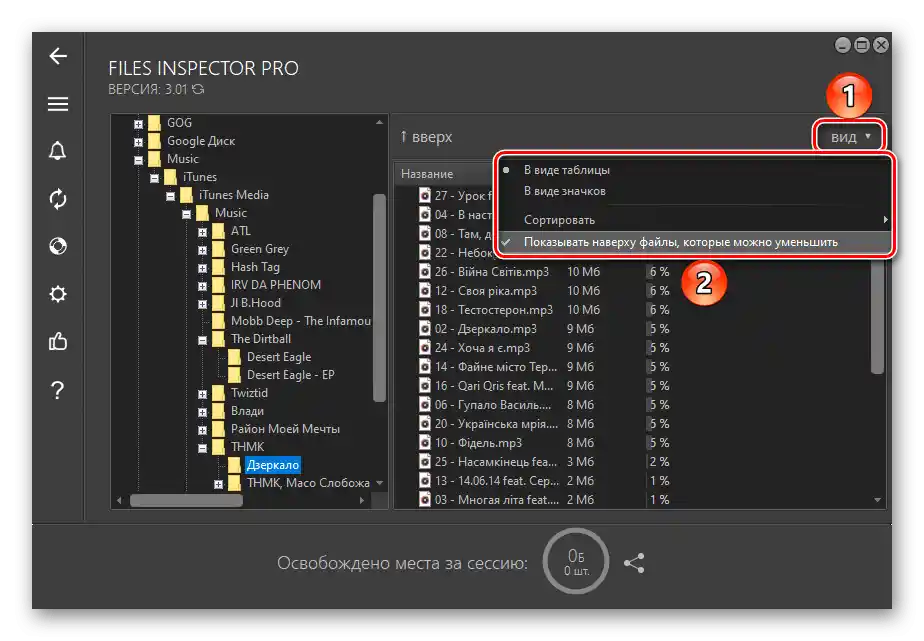Select Hash Tag folder

point(255,267)
